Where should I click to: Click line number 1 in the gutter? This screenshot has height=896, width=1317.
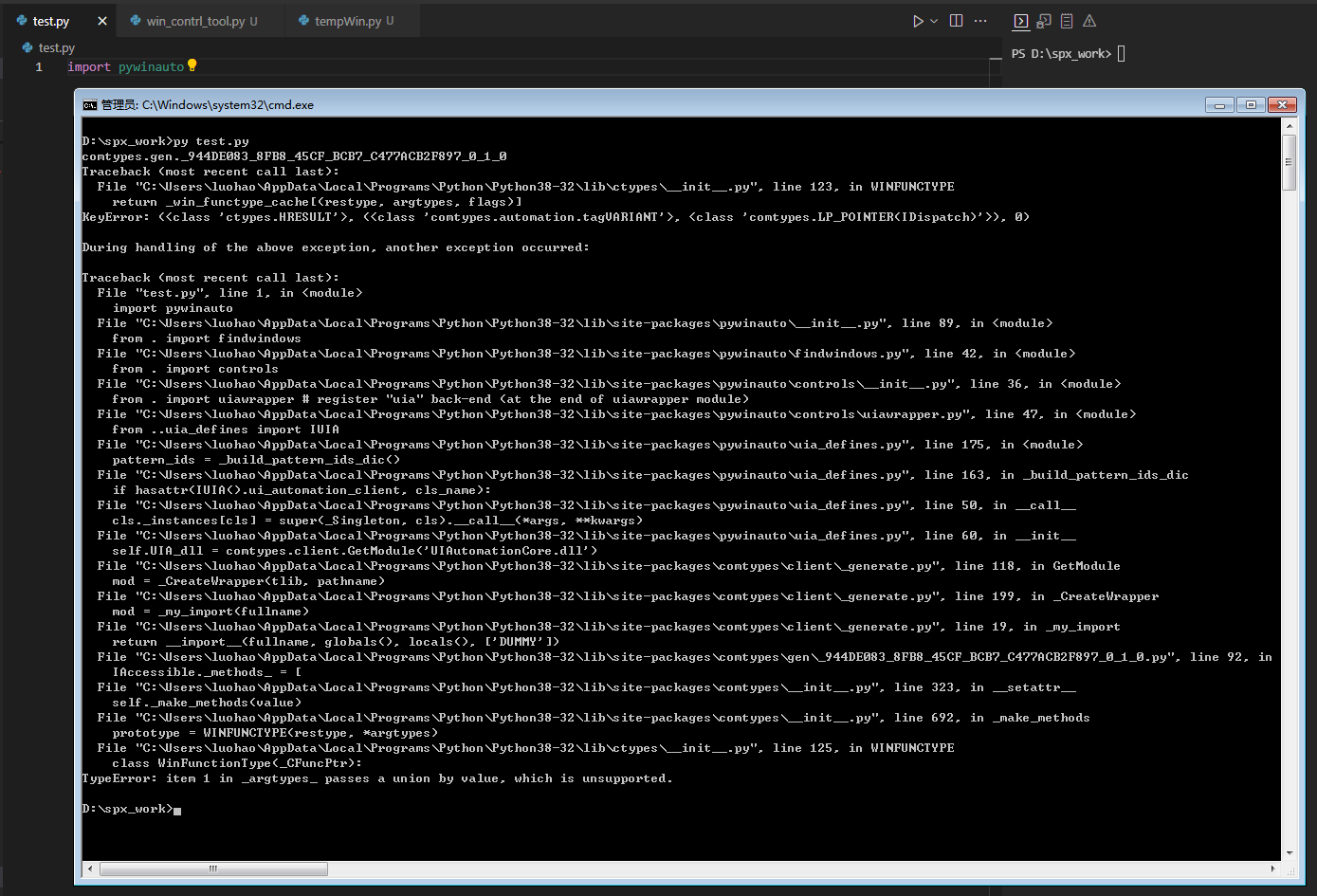39,67
